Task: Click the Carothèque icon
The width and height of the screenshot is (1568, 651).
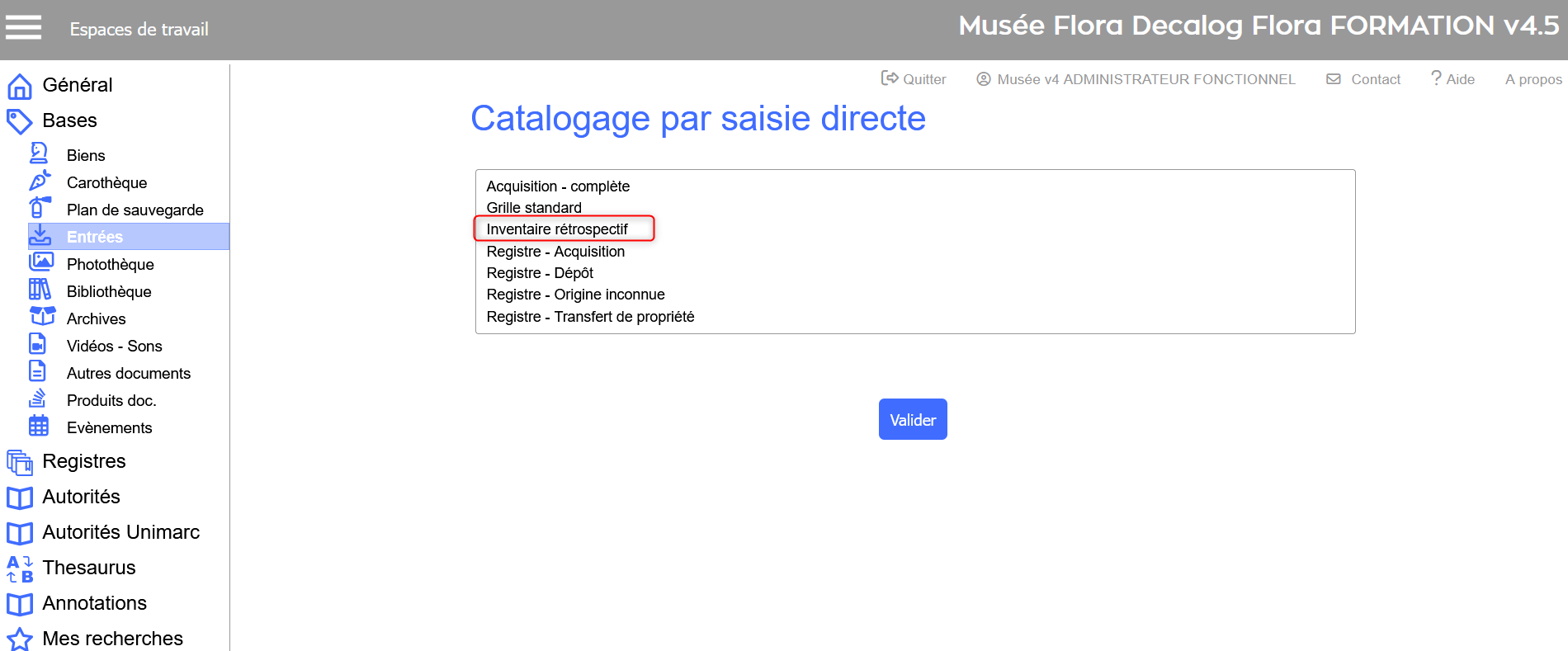Action: pyautogui.click(x=40, y=182)
